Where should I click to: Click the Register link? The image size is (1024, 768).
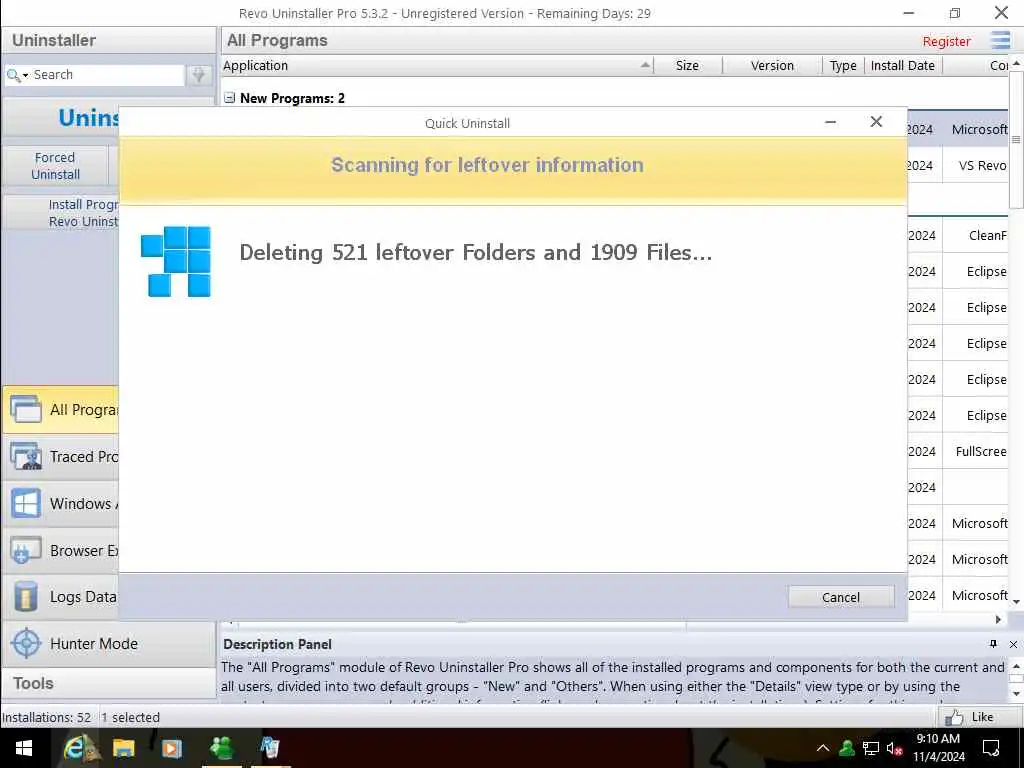946,41
